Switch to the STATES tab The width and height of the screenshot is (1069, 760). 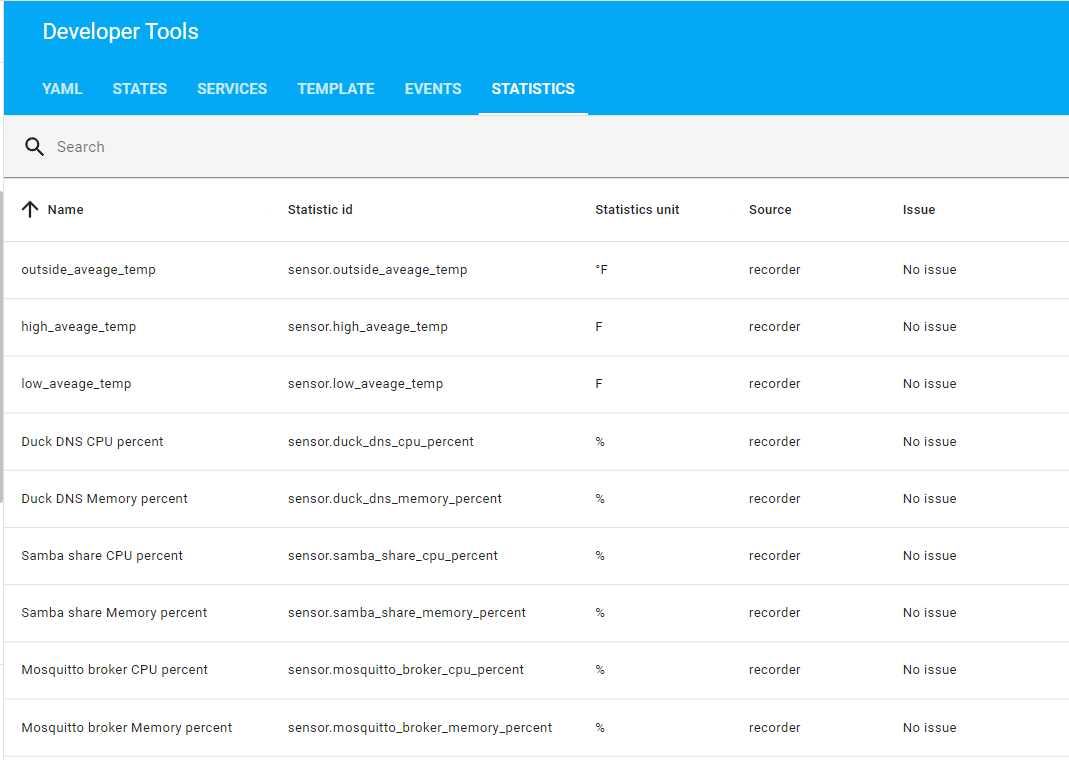click(x=140, y=89)
